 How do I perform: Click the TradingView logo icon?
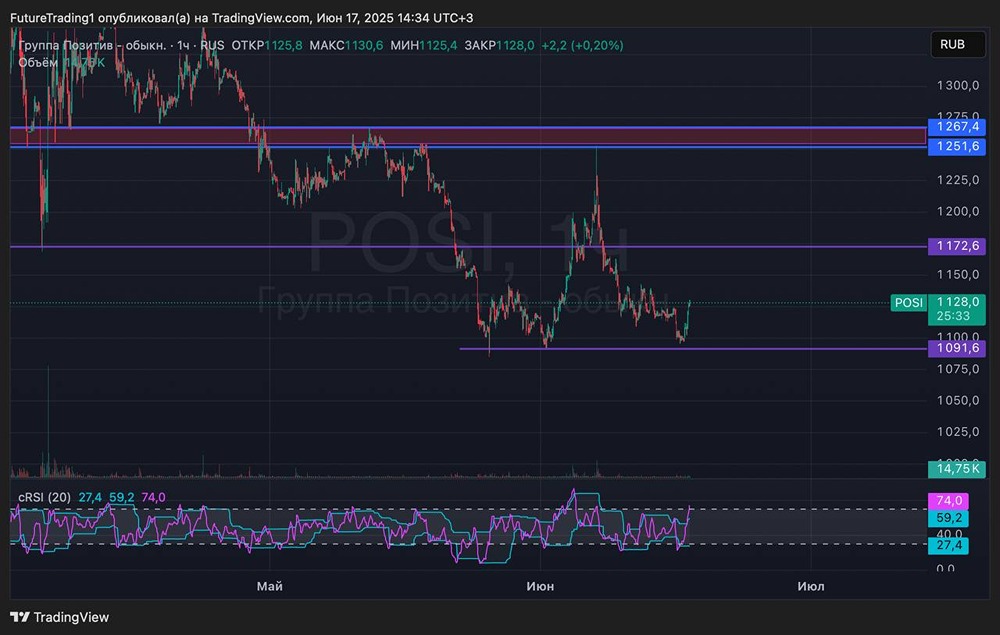(20, 617)
